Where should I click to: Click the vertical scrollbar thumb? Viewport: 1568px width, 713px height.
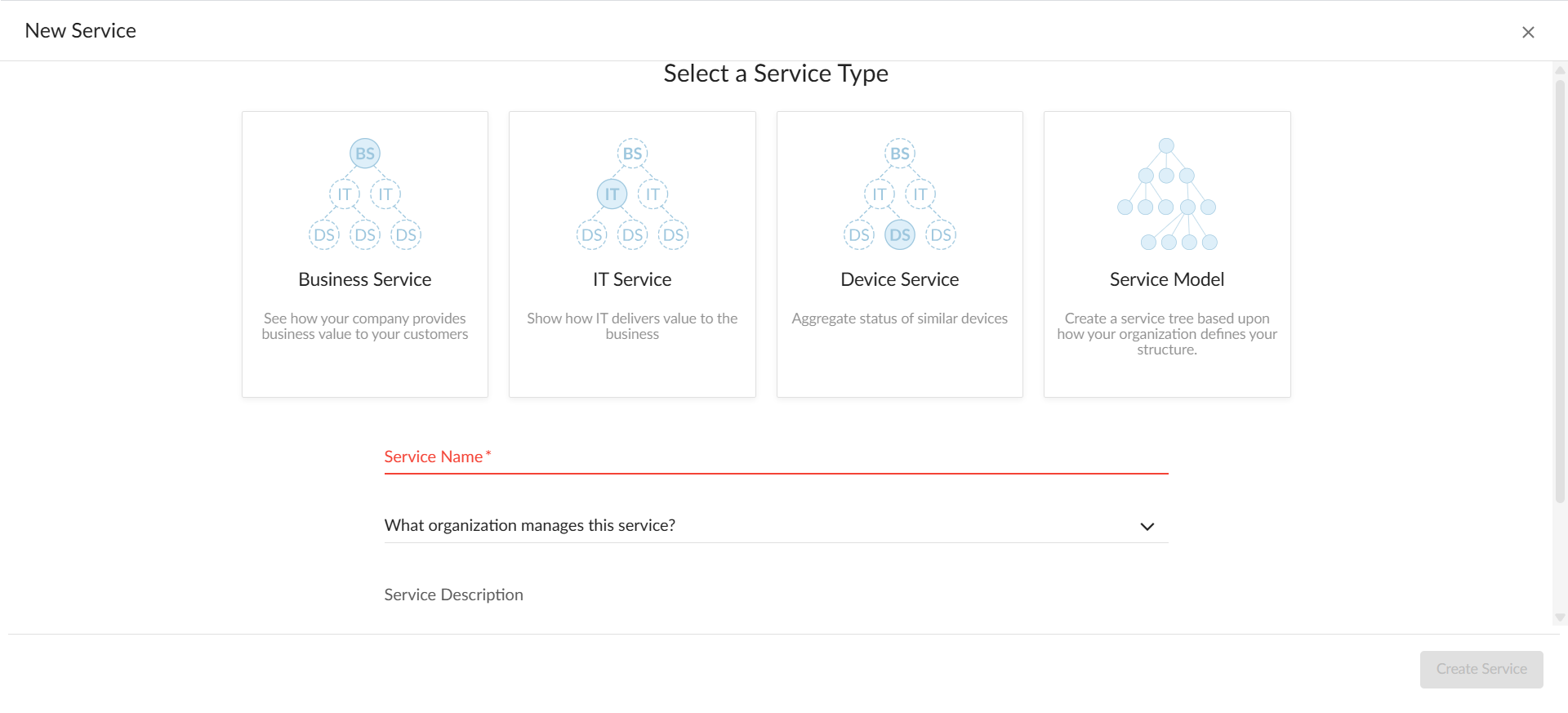pyautogui.click(x=1560, y=286)
